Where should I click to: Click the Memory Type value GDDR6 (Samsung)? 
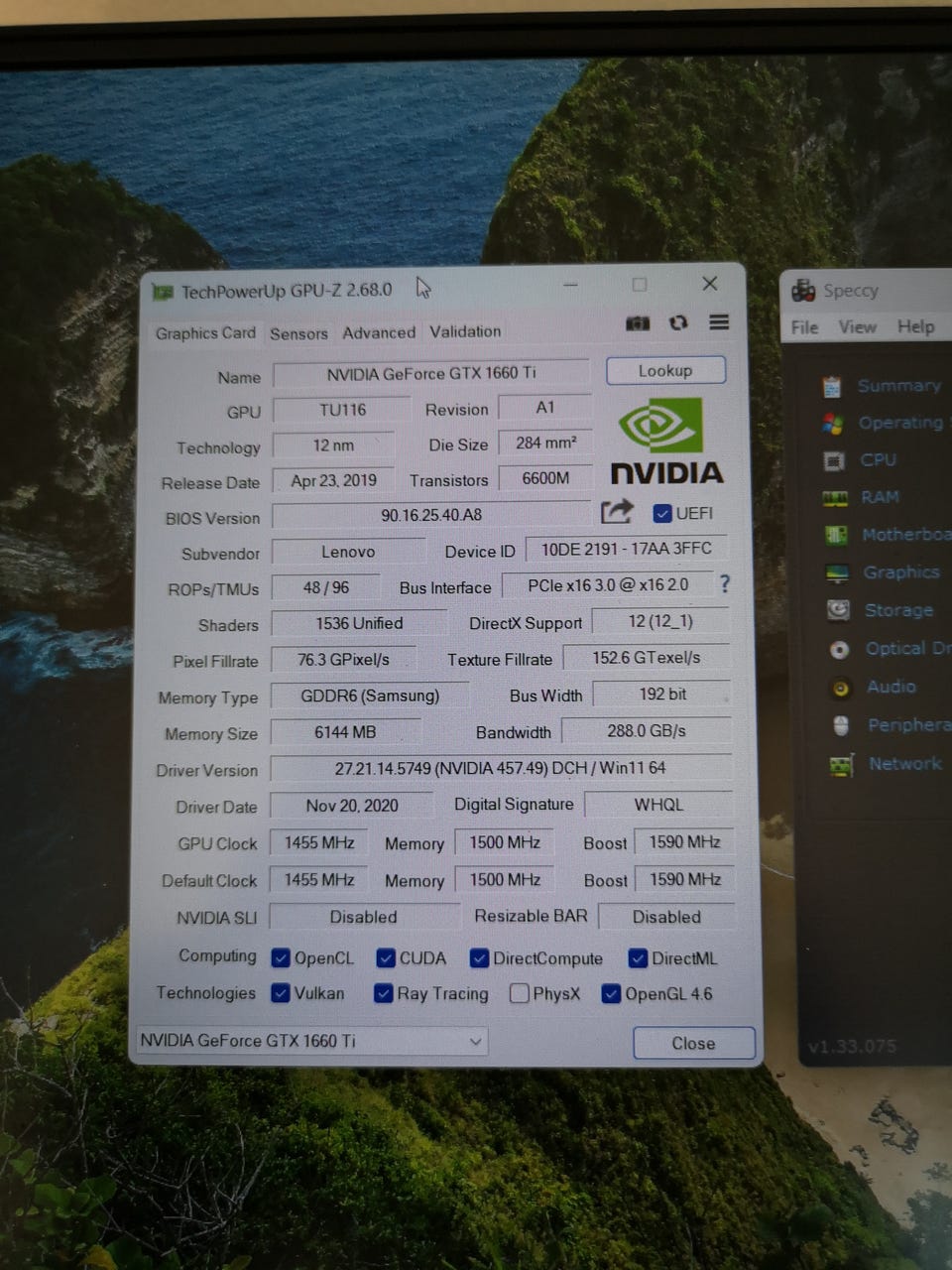pyautogui.click(x=370, y=696)
